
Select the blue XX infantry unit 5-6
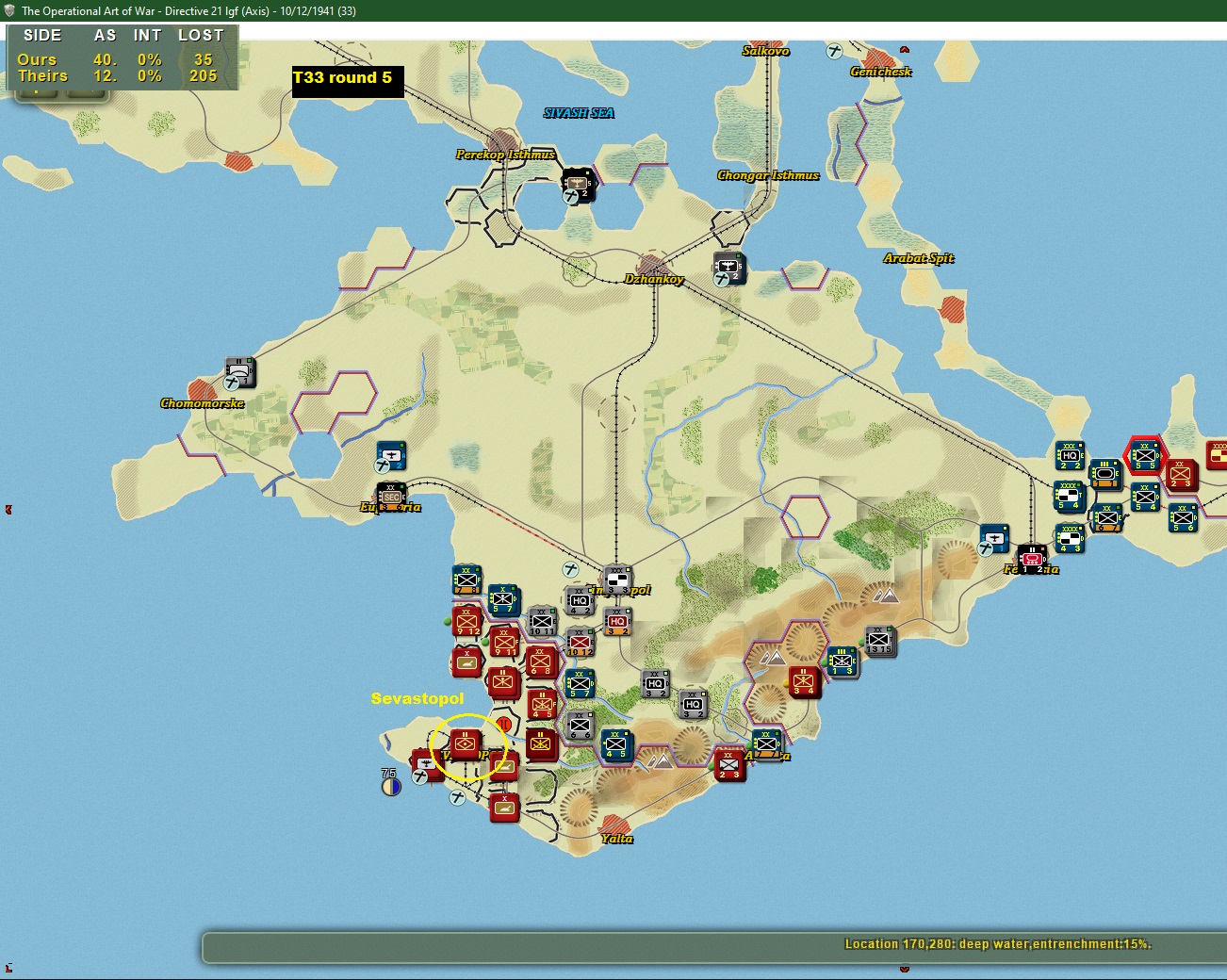1183,518
